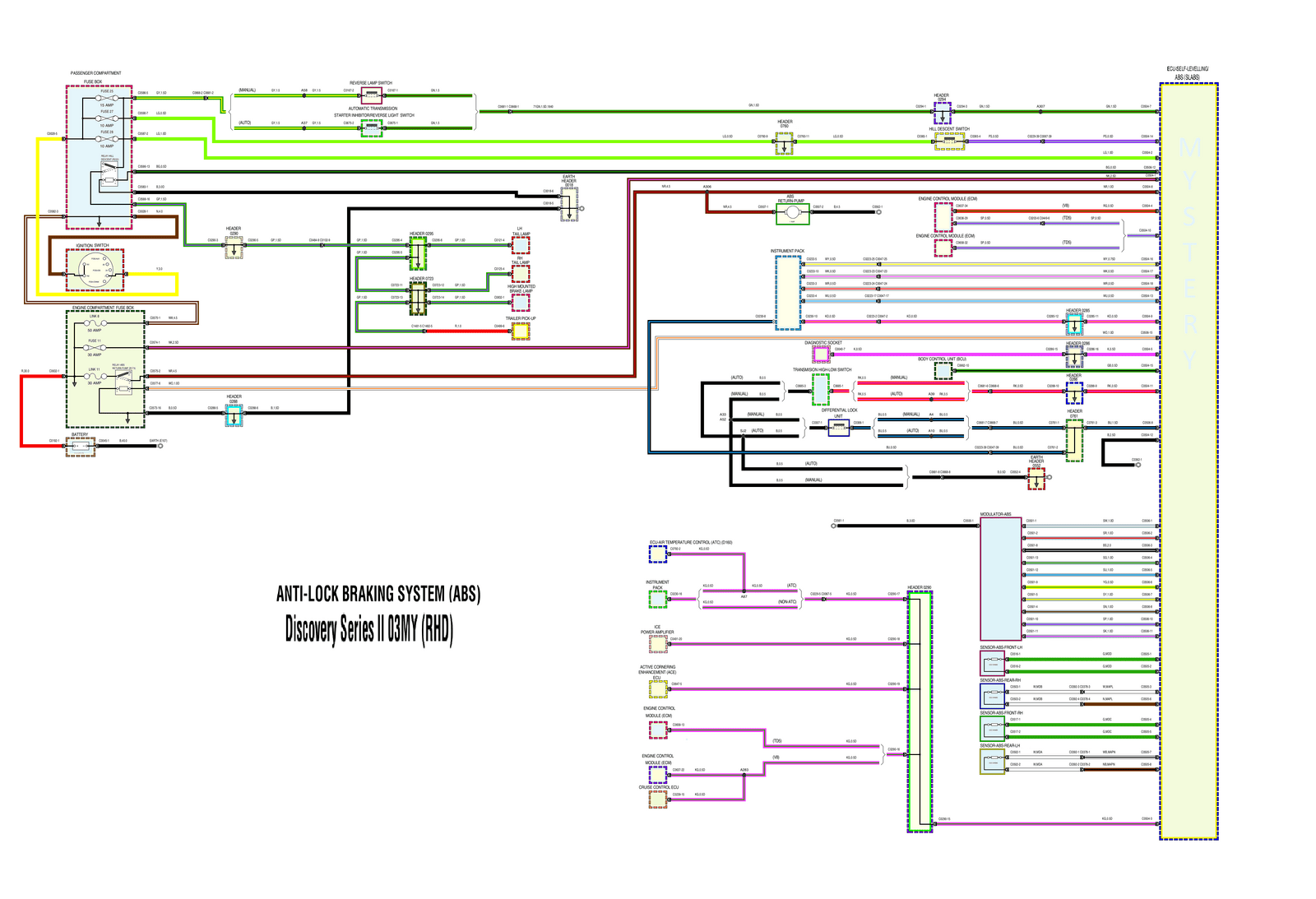Click the Battery symbol
The width and height of the screenshot is (1316, 899).
pyautogui.click(x=81, y=446)
